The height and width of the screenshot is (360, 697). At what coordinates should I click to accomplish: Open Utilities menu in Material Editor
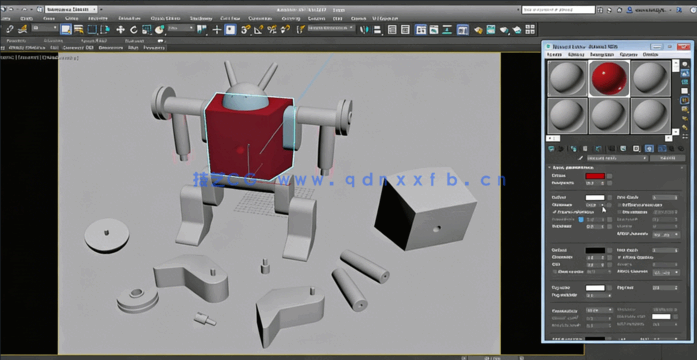[651, 54]
